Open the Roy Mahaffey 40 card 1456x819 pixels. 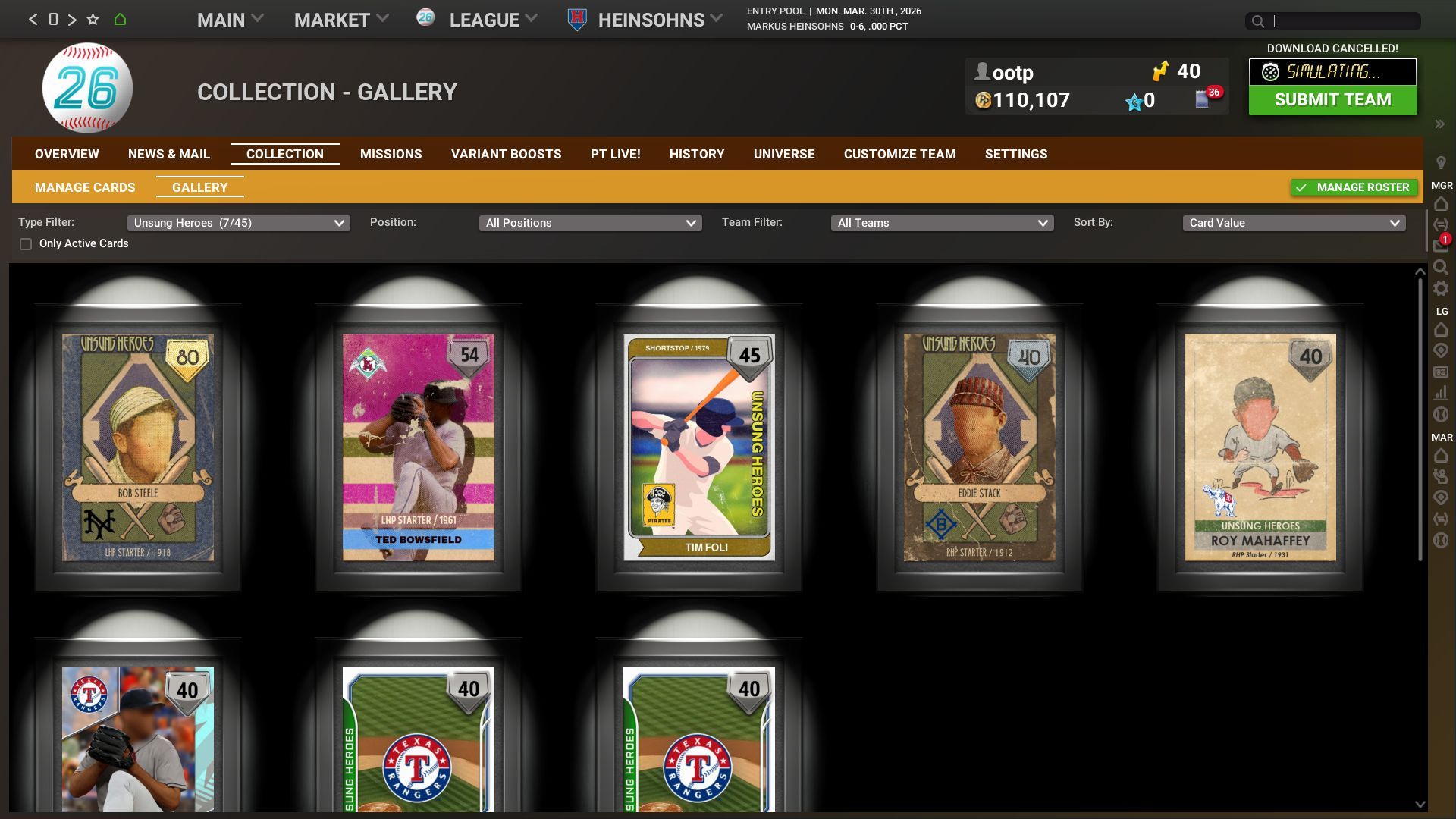pyautogui.click(x=1260, y=447)
